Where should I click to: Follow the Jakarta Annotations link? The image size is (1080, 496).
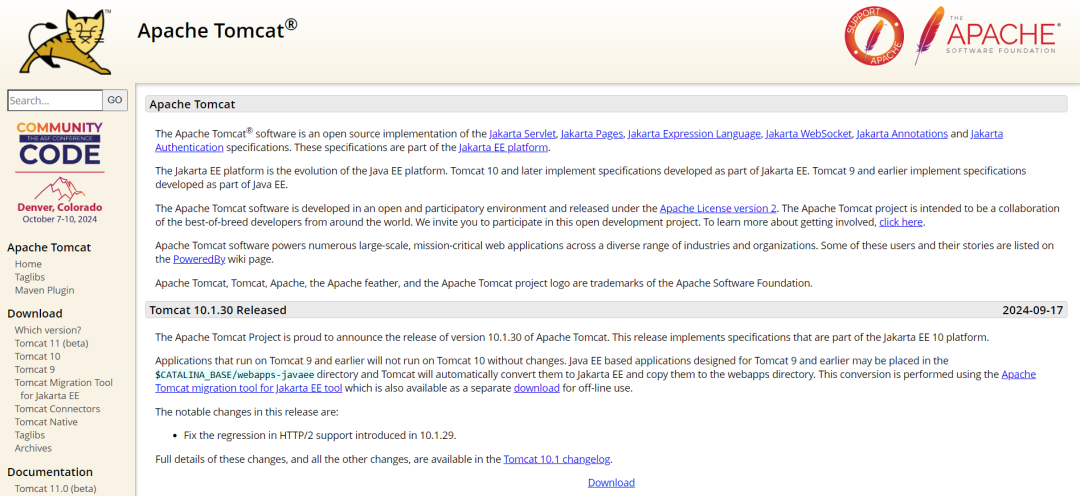click(902, 134)
